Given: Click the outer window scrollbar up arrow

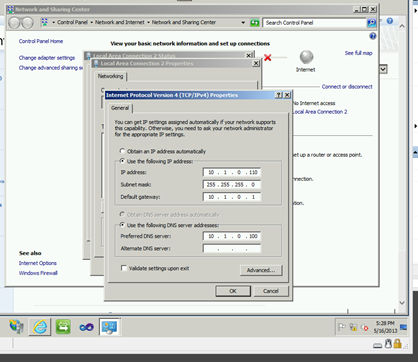Looking at the screenshot, I should [402, 26].
